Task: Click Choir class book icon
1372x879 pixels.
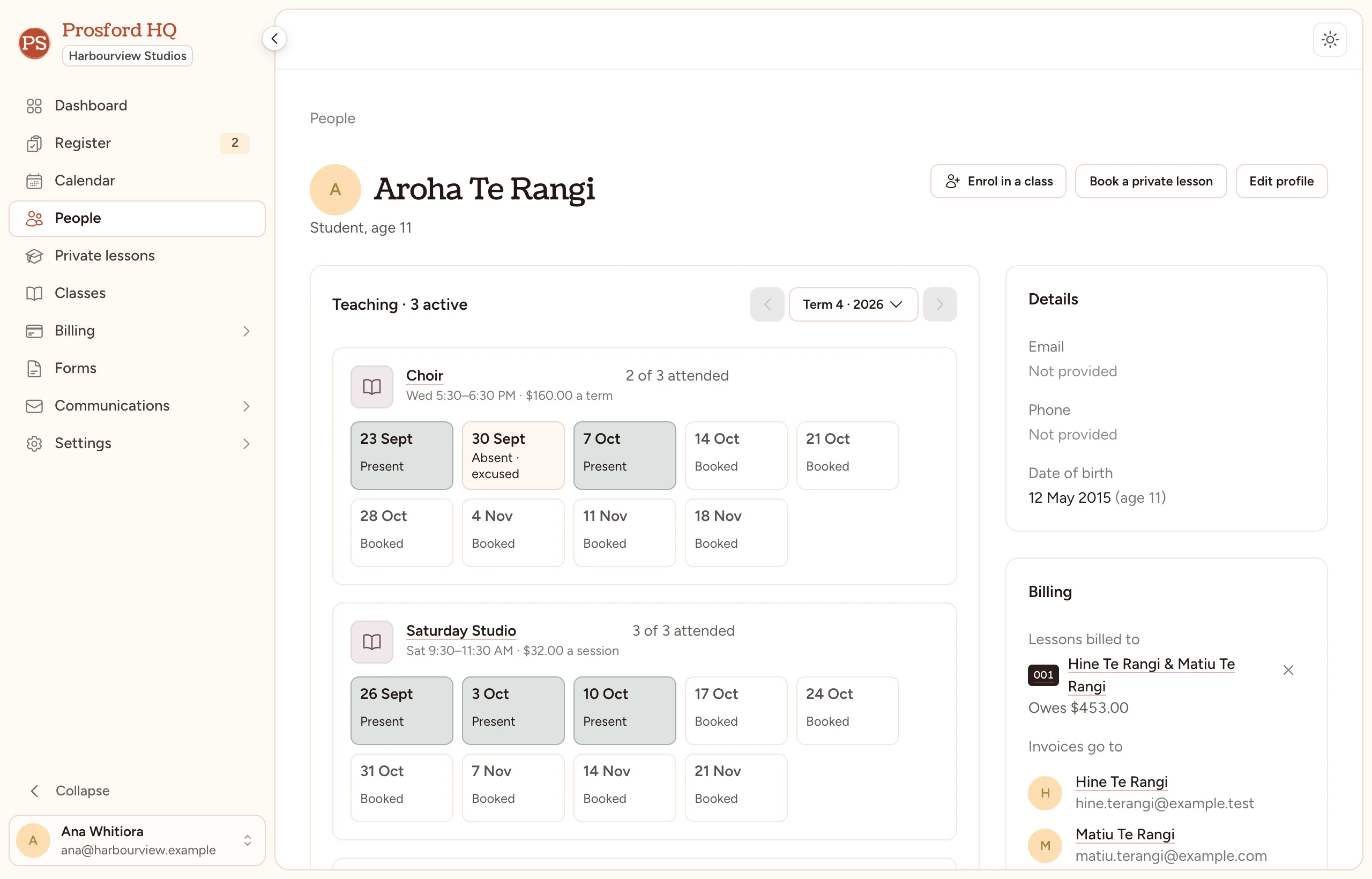Action: click(x=372, y=387)
